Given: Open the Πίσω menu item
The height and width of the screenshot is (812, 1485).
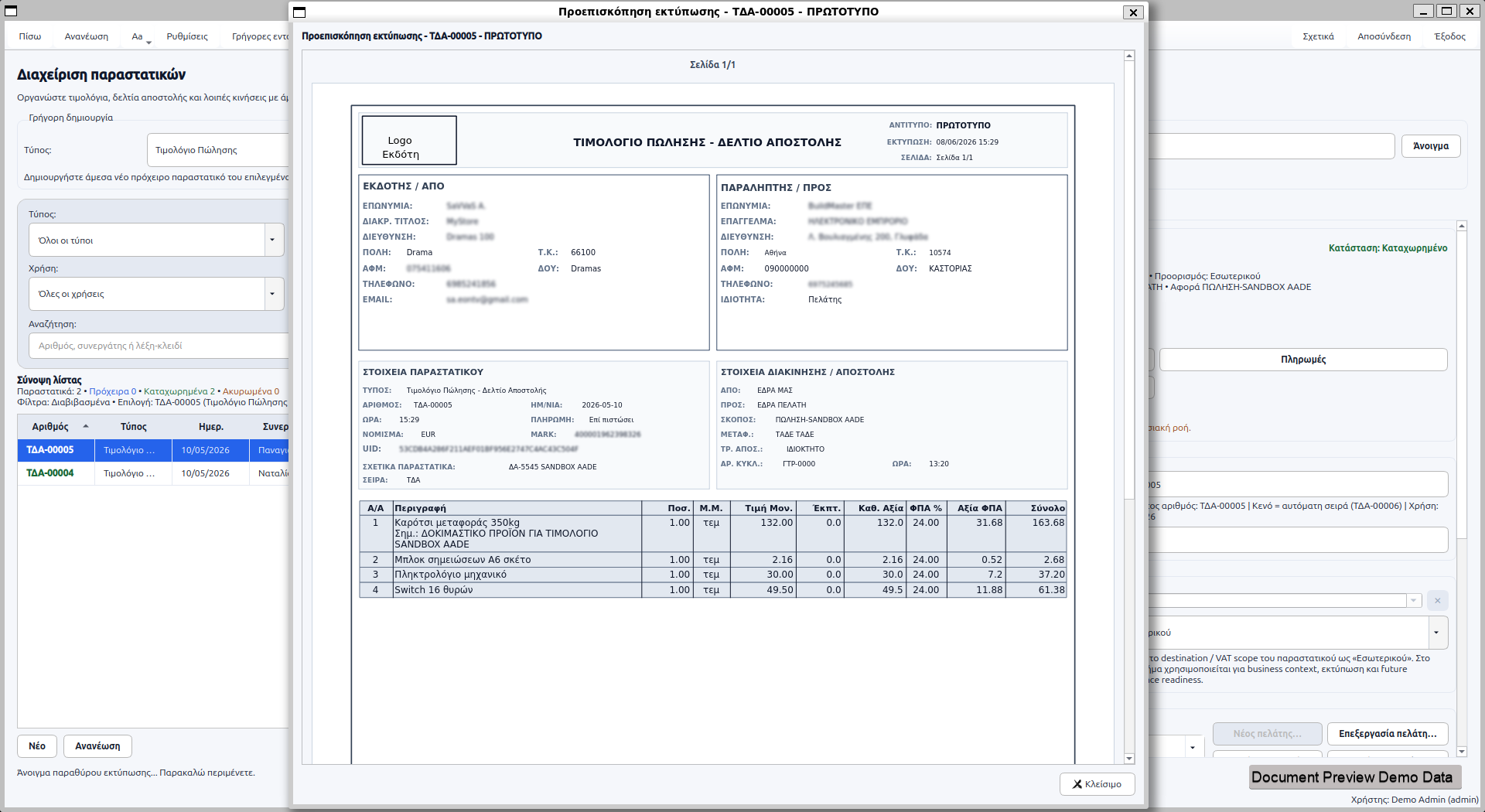Looking at the screenshot, I should click(30, 36).
